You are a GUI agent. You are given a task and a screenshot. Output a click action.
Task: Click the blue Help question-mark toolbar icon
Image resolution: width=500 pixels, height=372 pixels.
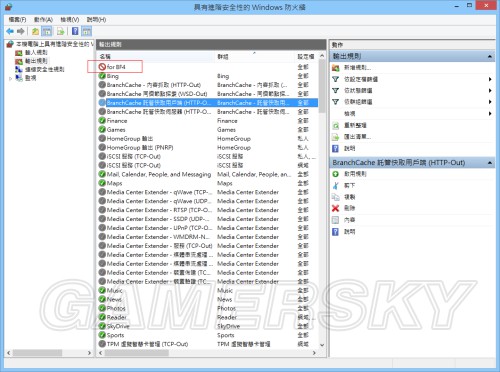coord(75,31)
